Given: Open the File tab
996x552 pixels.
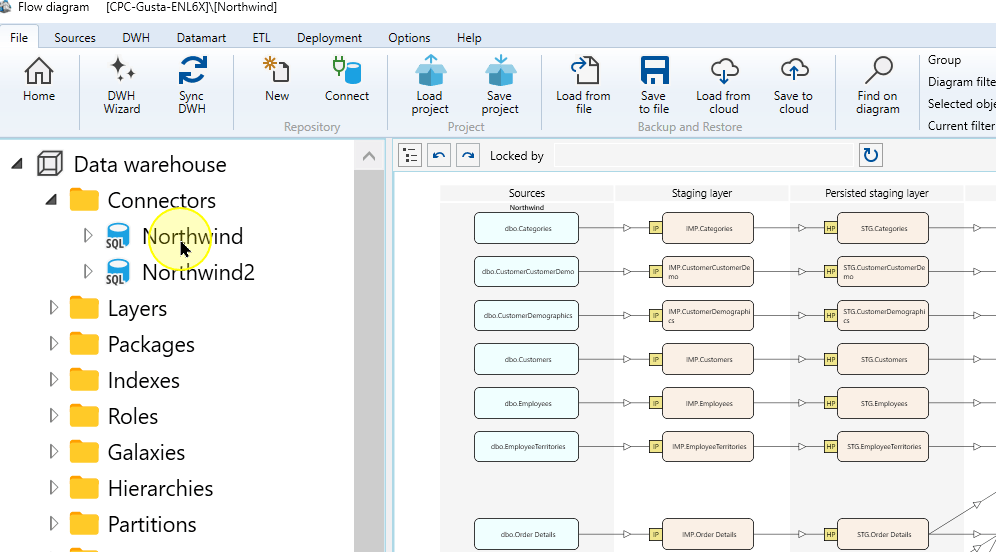Looking at the screenshot, I should click(x=19, y=37).
